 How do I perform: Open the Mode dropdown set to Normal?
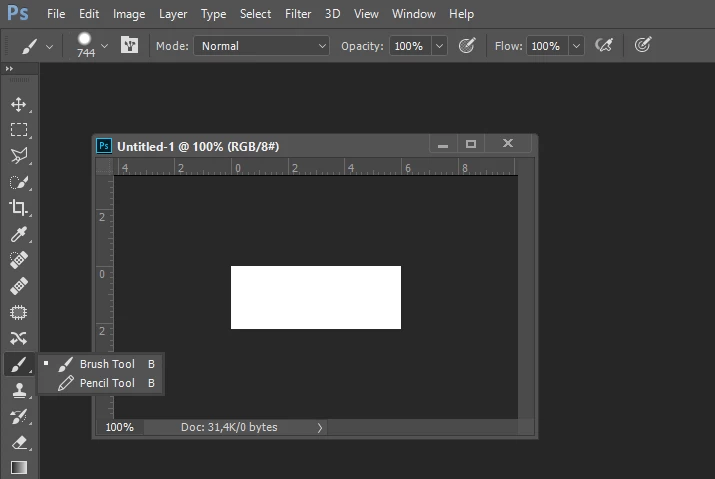tap(261, 46)
